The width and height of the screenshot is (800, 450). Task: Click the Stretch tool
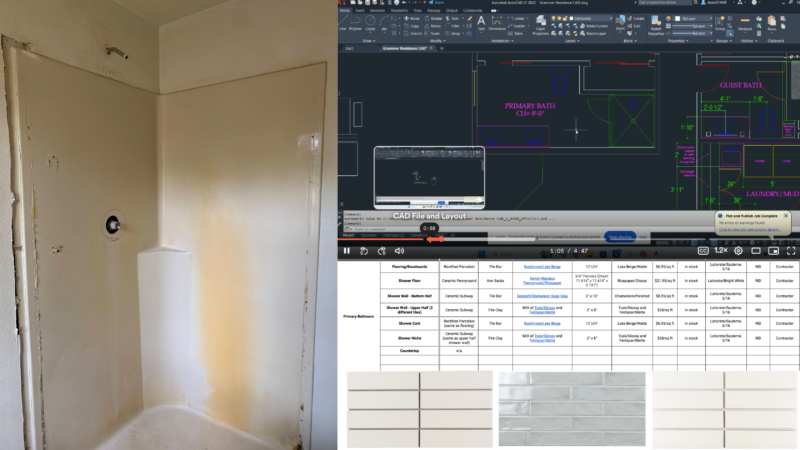(x=413, y=34)
